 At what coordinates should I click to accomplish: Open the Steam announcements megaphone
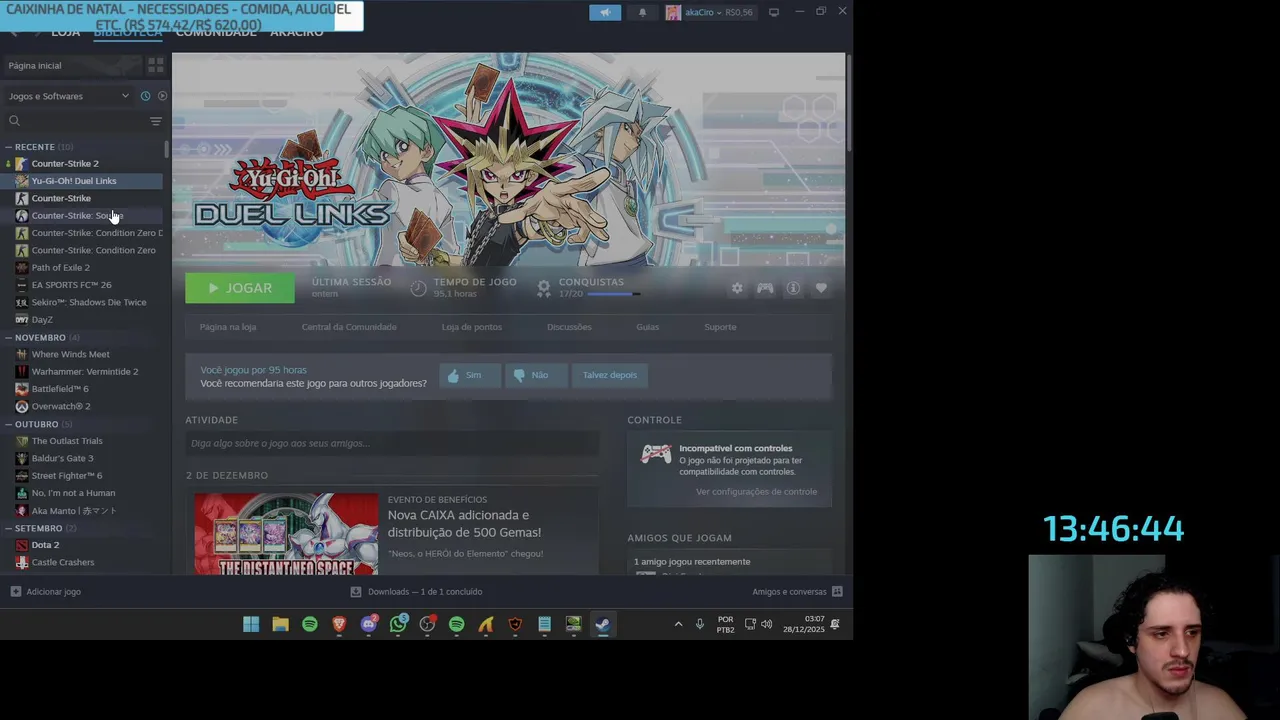(605, 12)
